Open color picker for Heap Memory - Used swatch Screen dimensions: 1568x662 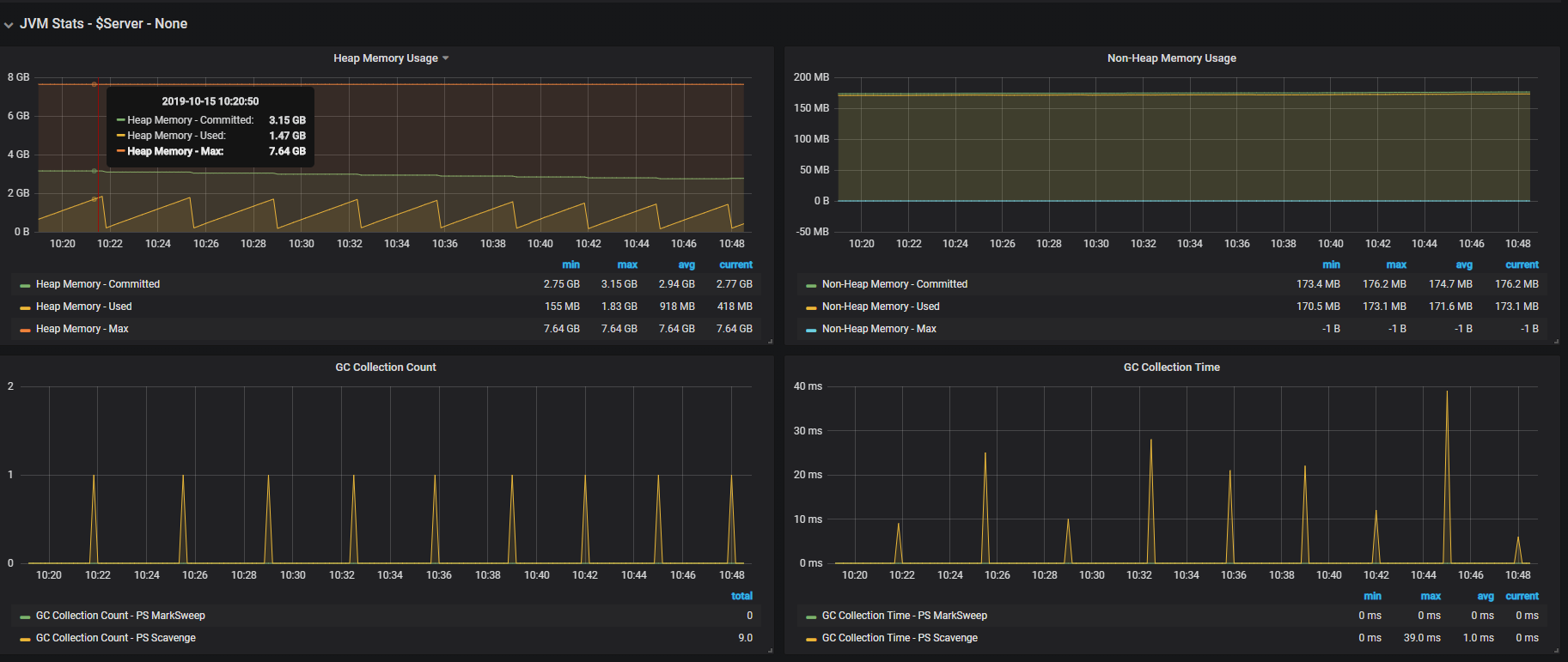tap(25, 307)
